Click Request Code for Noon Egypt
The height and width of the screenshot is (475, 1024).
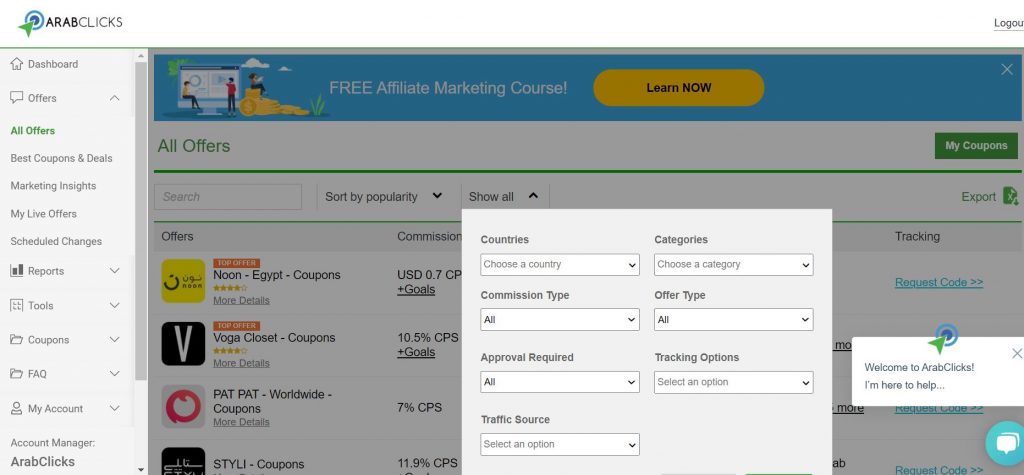click(x=938, y=282)
